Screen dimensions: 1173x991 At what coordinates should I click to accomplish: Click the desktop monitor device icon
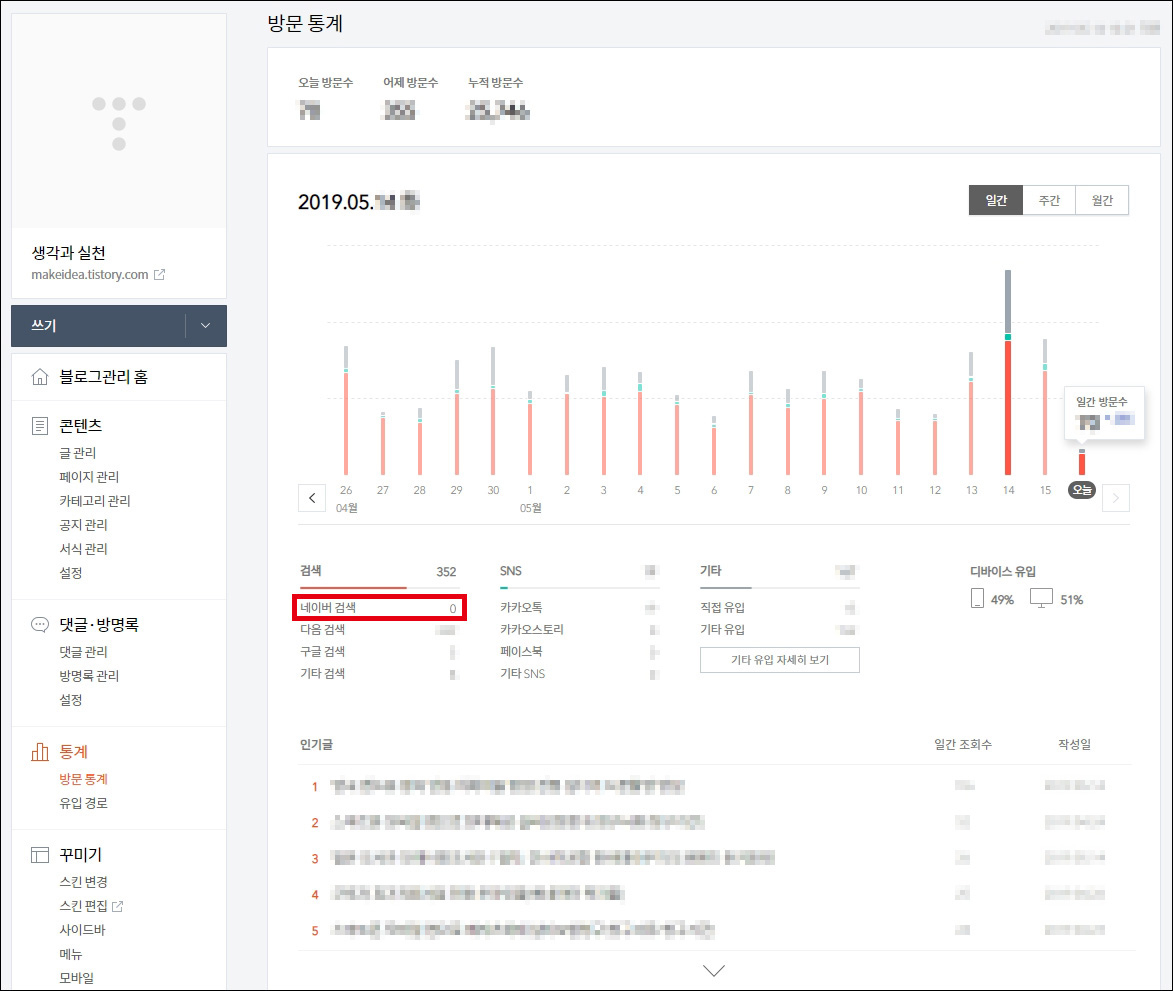point(1041,598)
